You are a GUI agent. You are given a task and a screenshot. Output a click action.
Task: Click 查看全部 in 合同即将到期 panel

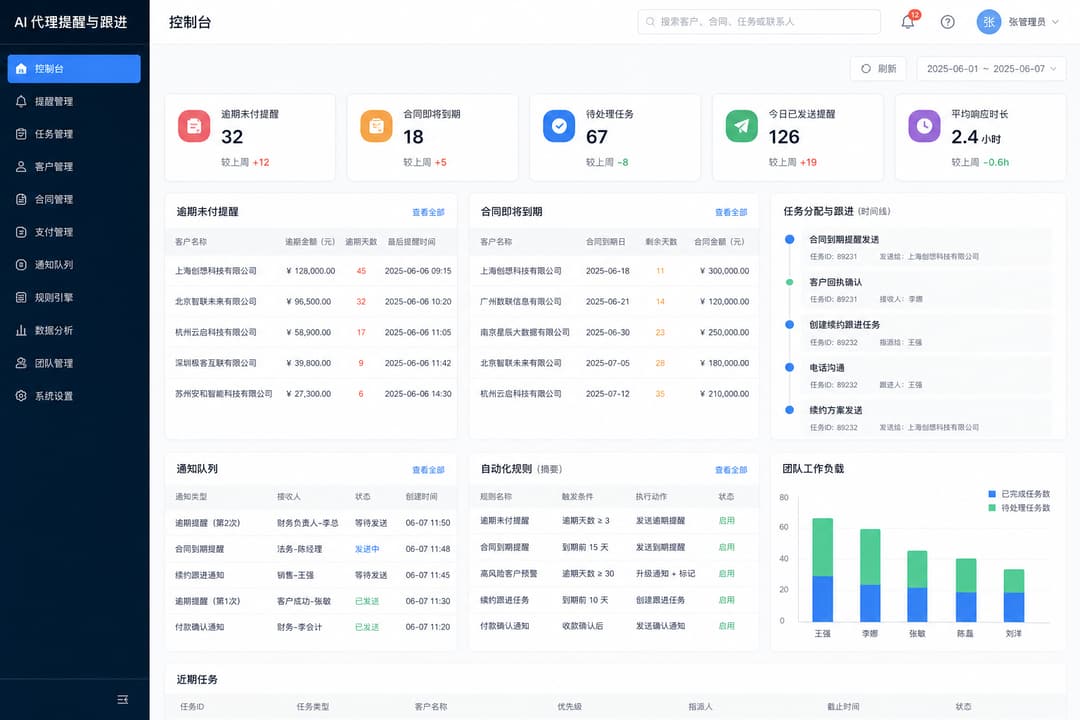[731, 212]
